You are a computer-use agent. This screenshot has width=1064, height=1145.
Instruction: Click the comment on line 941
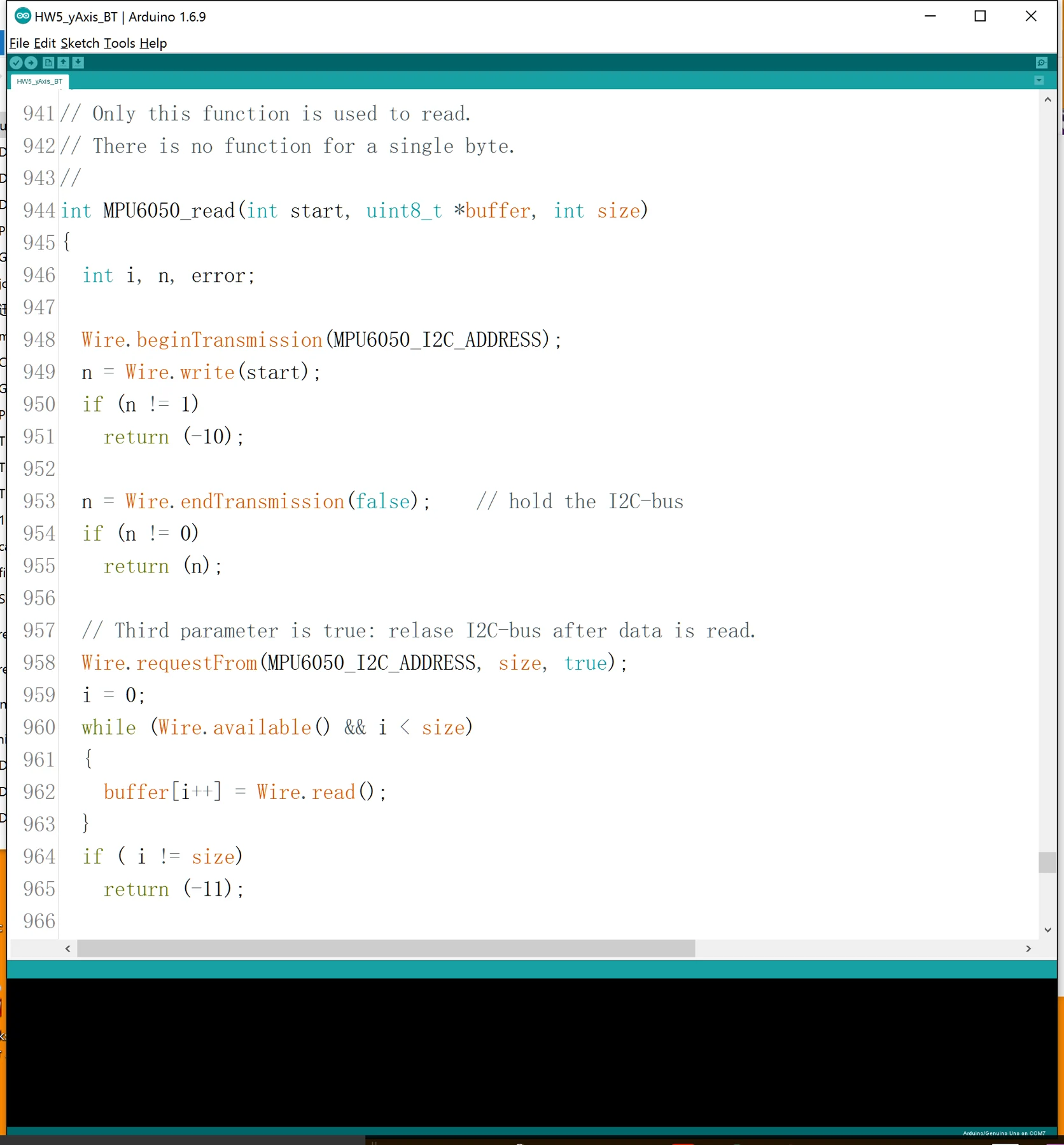(265, 114)
